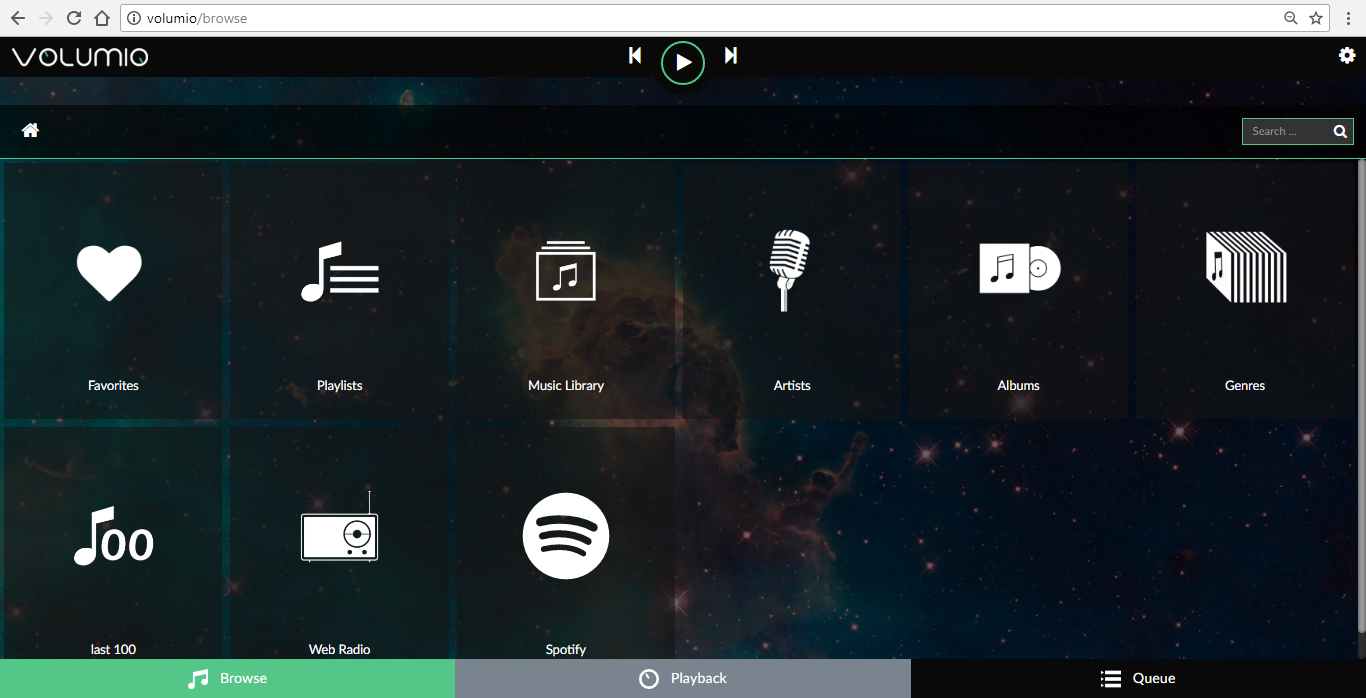Viewport: 1366px width, 698px height.
Task: Skip to the previous track
Action: tap(635, 56)
